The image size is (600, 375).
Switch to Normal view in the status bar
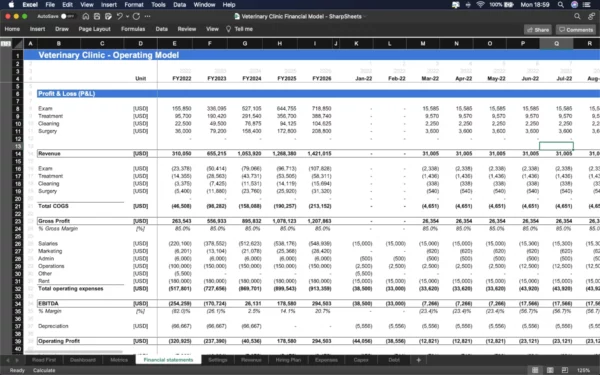[535, 370]
